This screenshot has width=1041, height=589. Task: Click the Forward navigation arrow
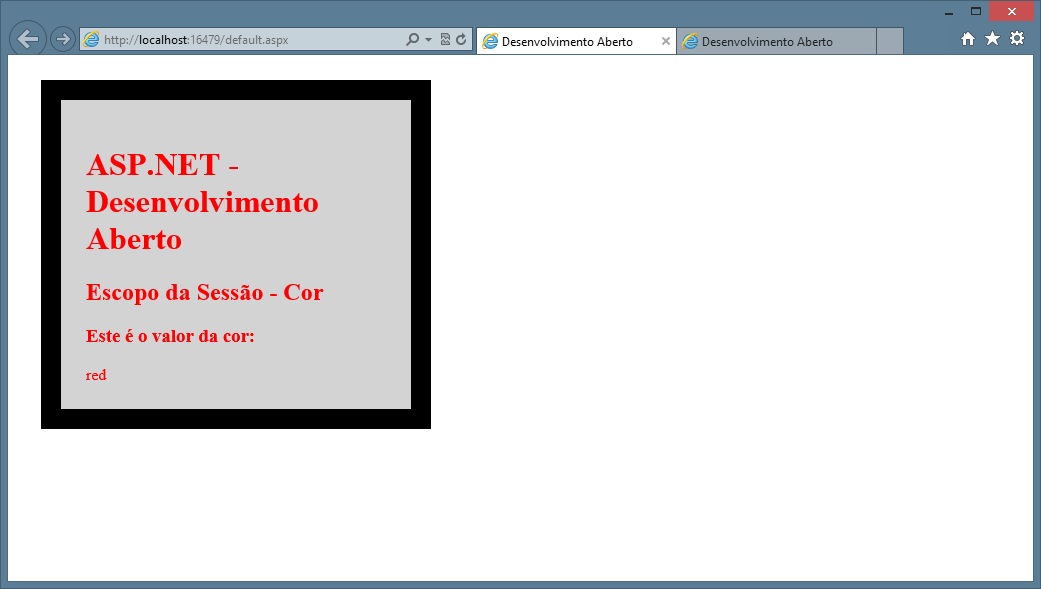(x=62, y=39)
